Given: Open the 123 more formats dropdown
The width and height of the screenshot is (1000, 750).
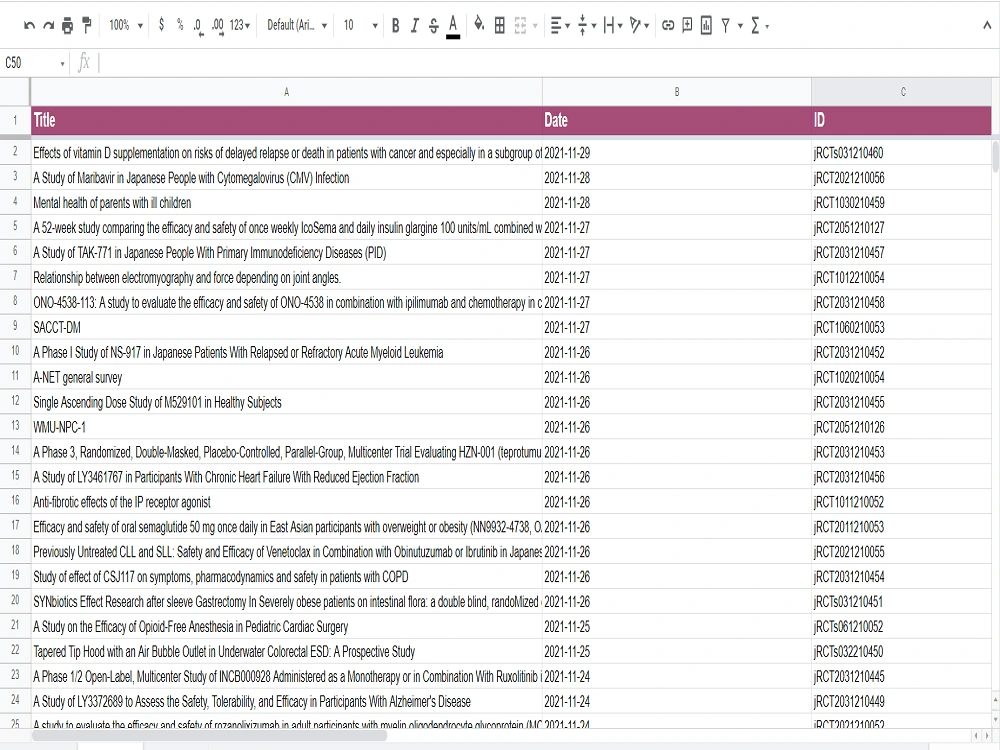Looking at the screenshot, I should [x=240, y=26].
